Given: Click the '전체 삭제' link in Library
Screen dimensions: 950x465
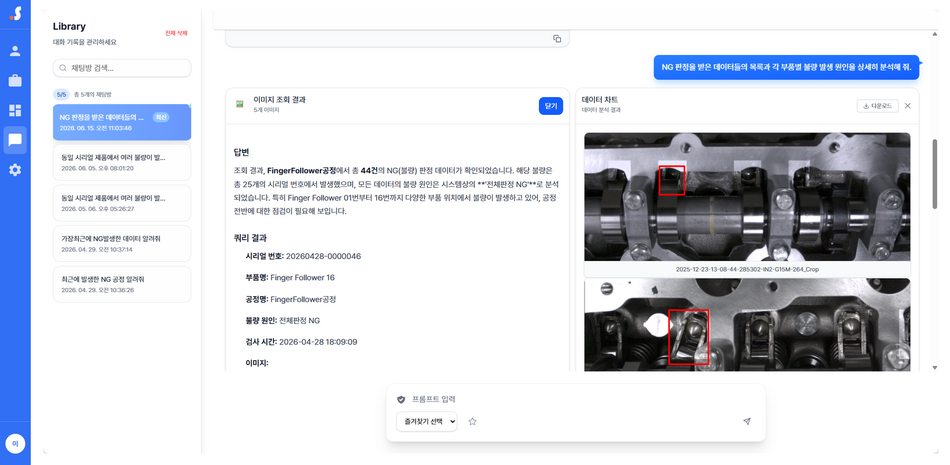Looking at the screenshot, I should click(176, 33).
